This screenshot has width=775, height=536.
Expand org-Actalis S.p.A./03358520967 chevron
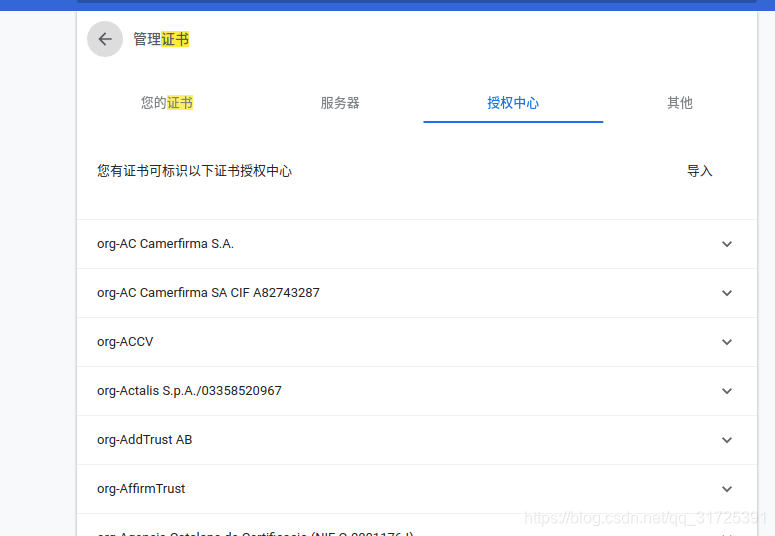pyautogui.click(x=727, y=391)
